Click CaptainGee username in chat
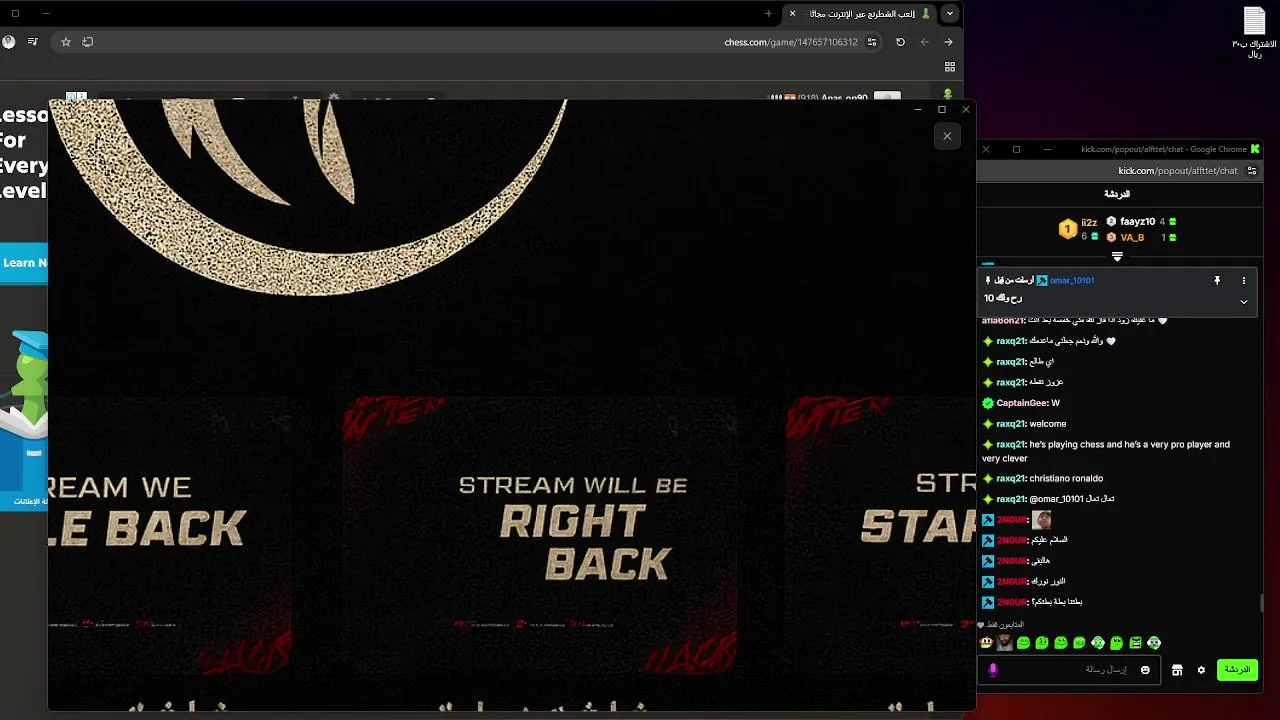The width and height of the screenshot is (1280, 720). (x=1022, y=403)
